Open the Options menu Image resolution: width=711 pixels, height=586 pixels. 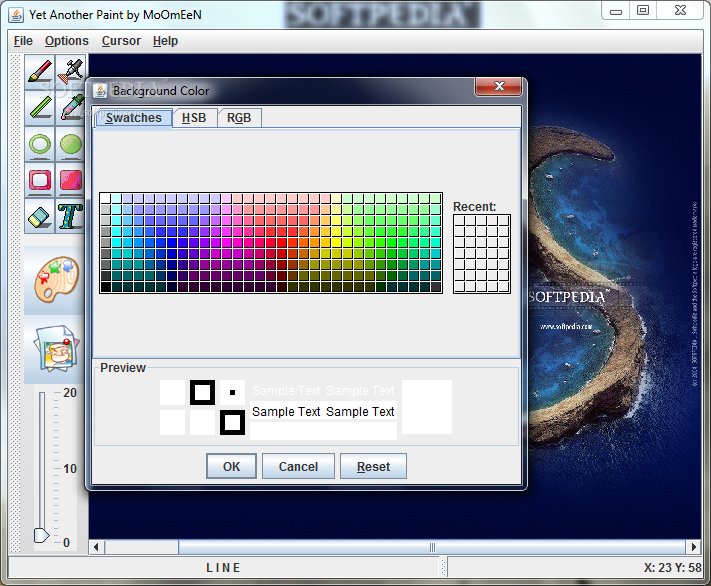(67, 41)
